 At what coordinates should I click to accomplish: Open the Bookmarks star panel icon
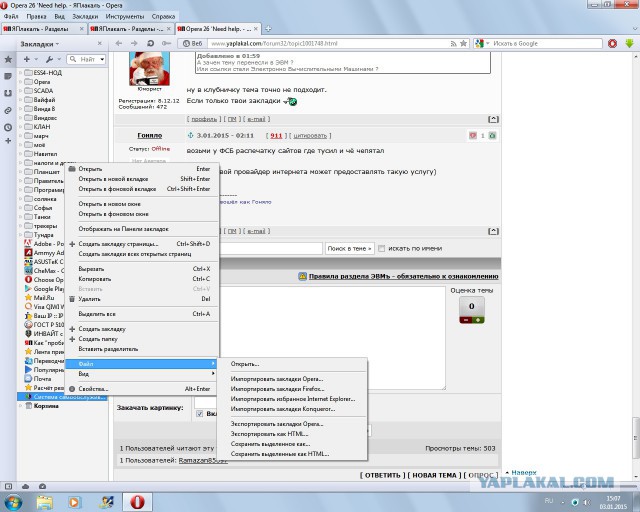tap(8, 60)
